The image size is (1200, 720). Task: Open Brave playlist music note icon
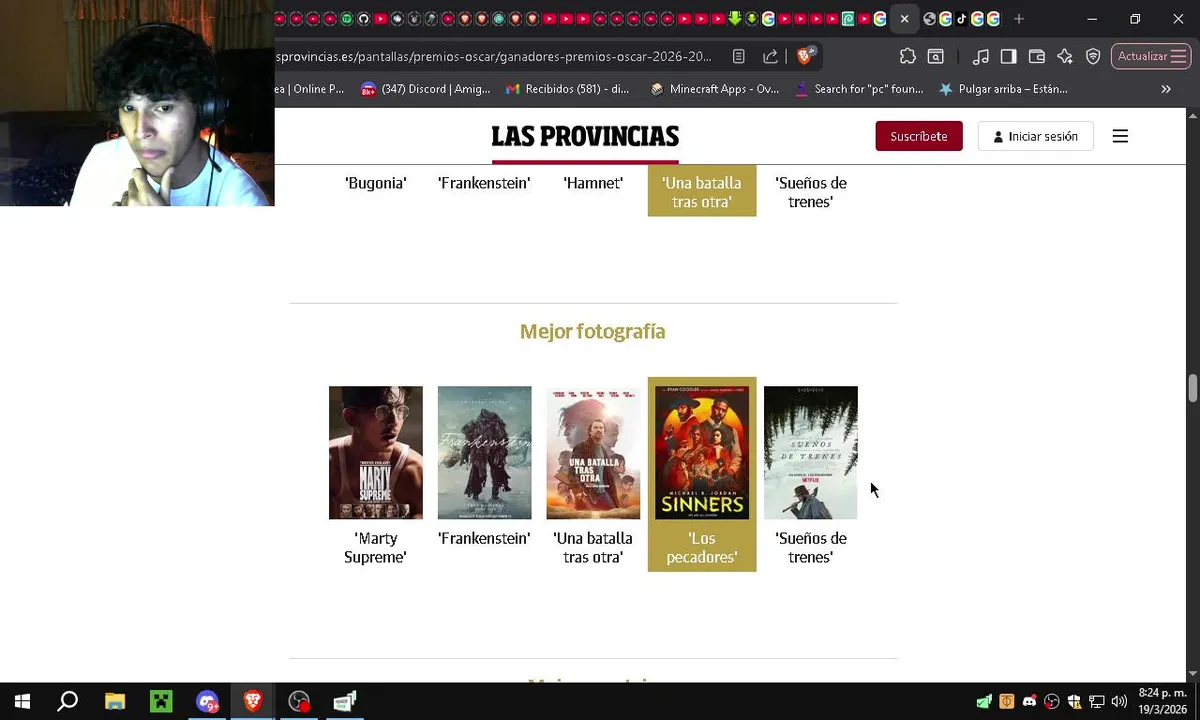click(x=981, y=57)
